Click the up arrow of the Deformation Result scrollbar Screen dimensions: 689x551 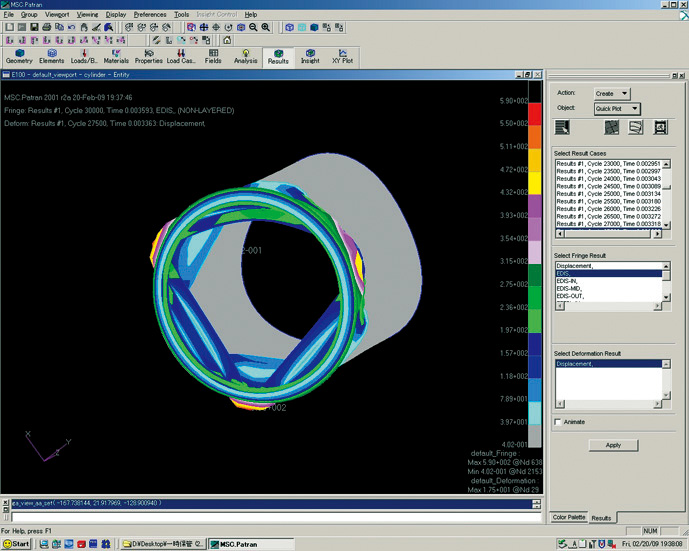click(666, 364)
